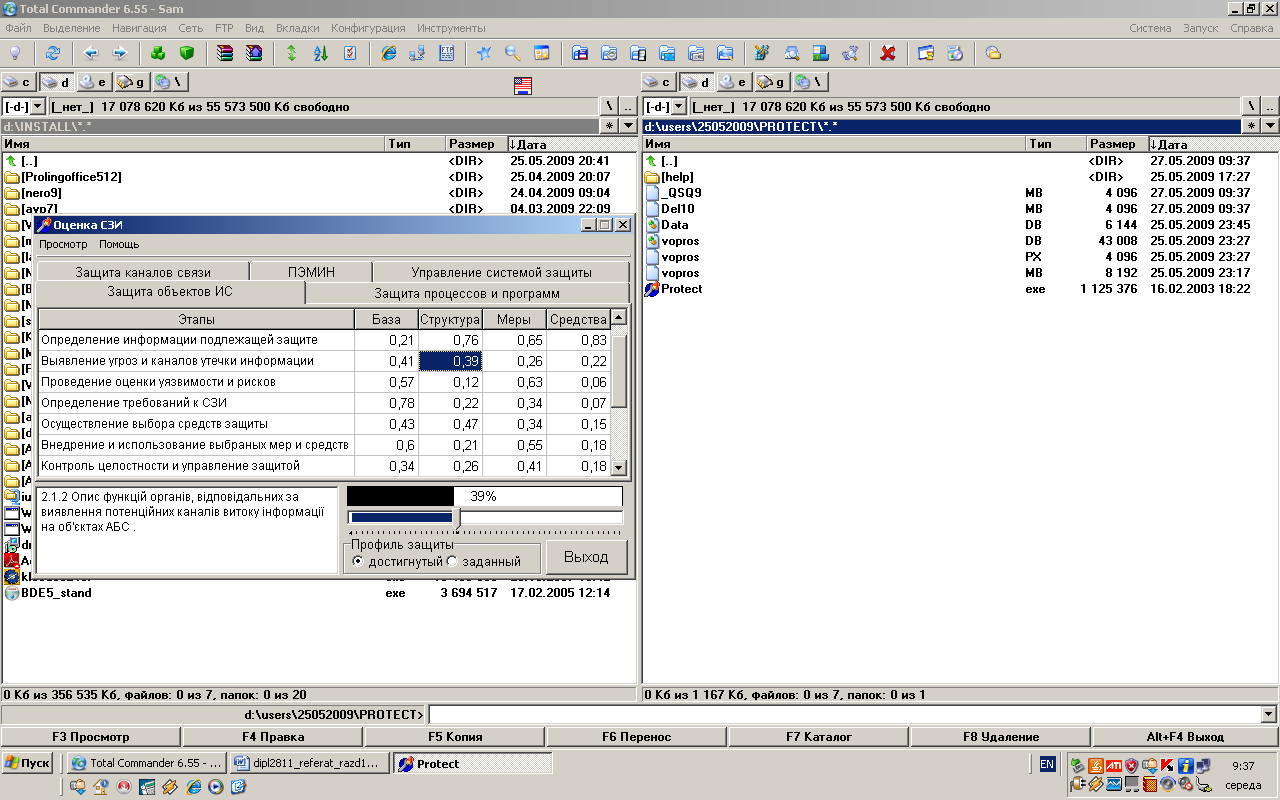Click the blue back arrow icon
Screen dimensions: 1280x800
pos(91,53)
